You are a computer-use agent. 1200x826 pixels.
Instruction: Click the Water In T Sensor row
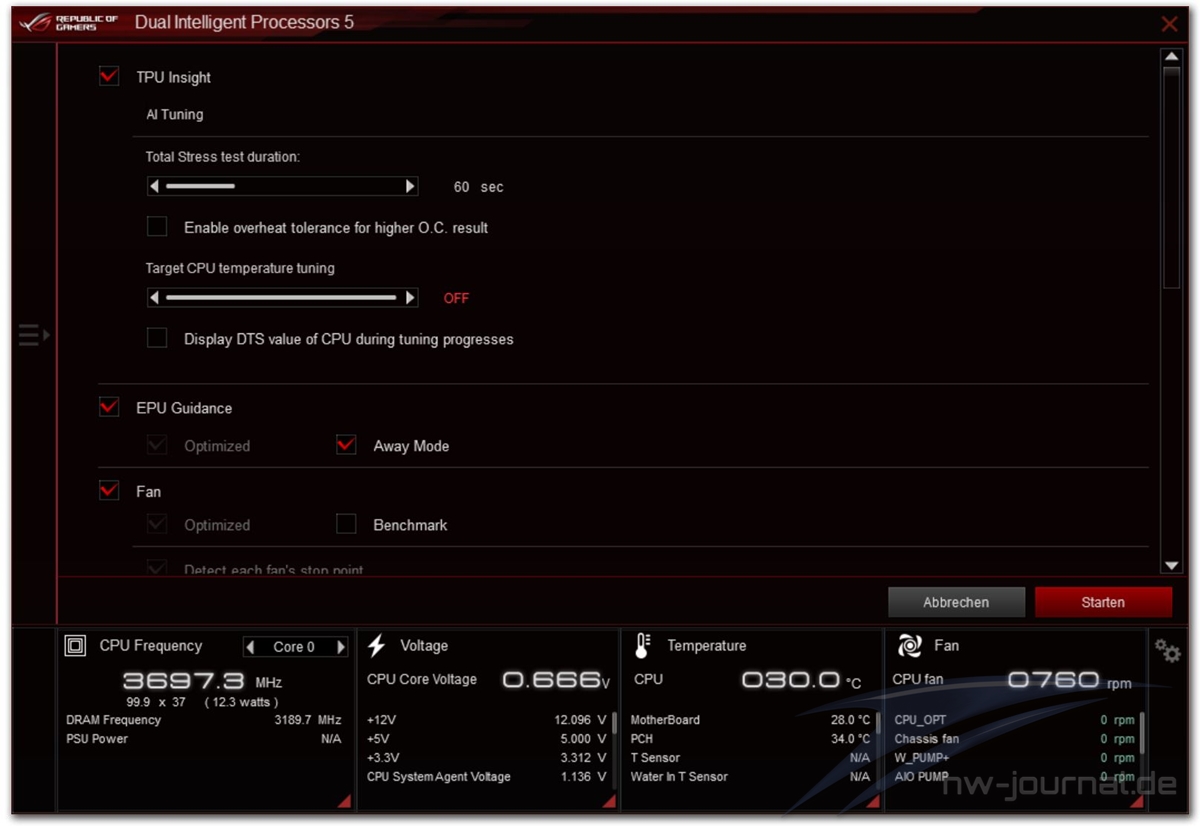pos(750,777)
